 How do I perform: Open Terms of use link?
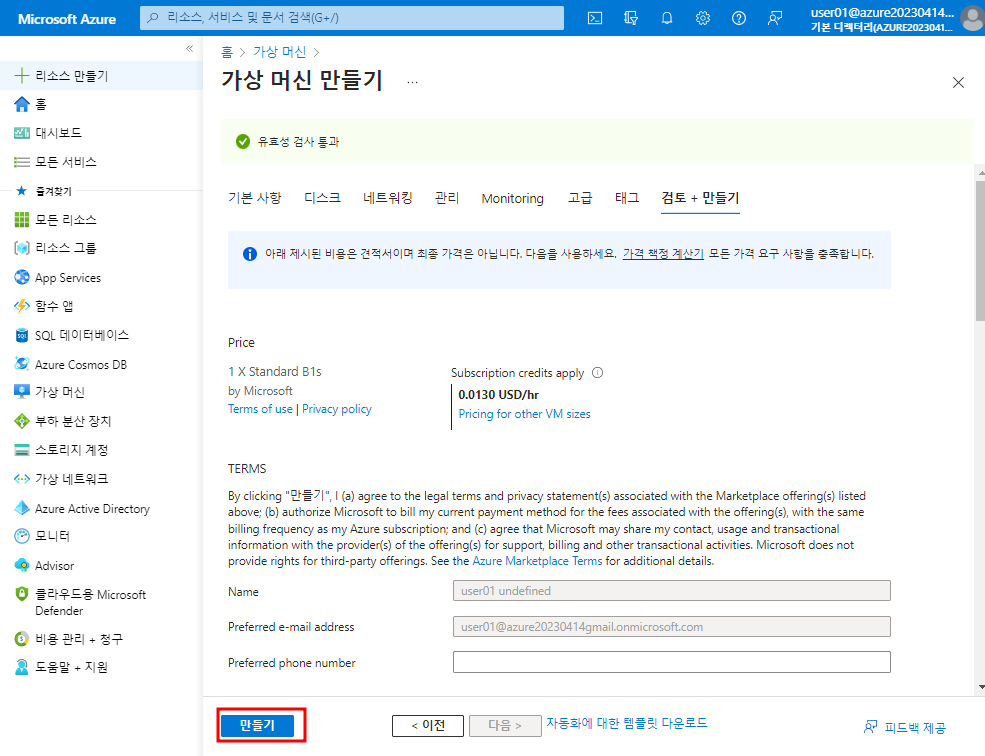pyautogui.click(x=260, y=409)
